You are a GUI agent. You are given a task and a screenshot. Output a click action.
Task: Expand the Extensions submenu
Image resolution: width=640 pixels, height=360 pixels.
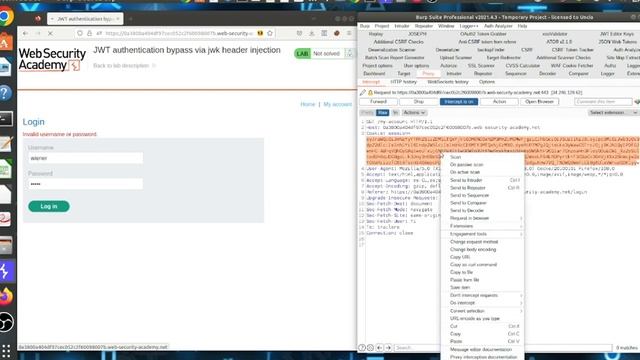coord(482,226)
